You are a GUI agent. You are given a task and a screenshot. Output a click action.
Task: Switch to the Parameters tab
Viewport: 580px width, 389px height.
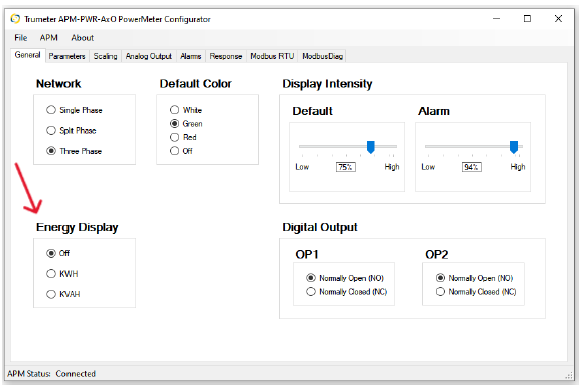(67, 56)
